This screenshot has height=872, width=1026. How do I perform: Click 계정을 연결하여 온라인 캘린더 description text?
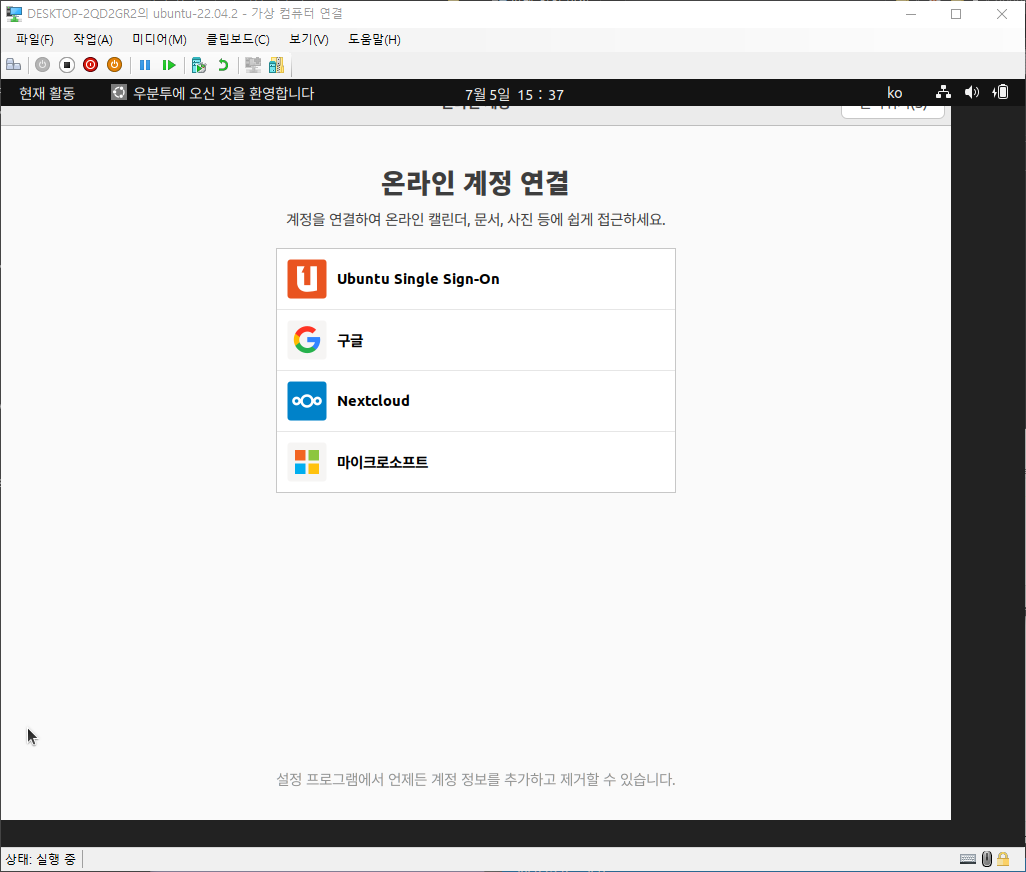click(x=476, y=220)
